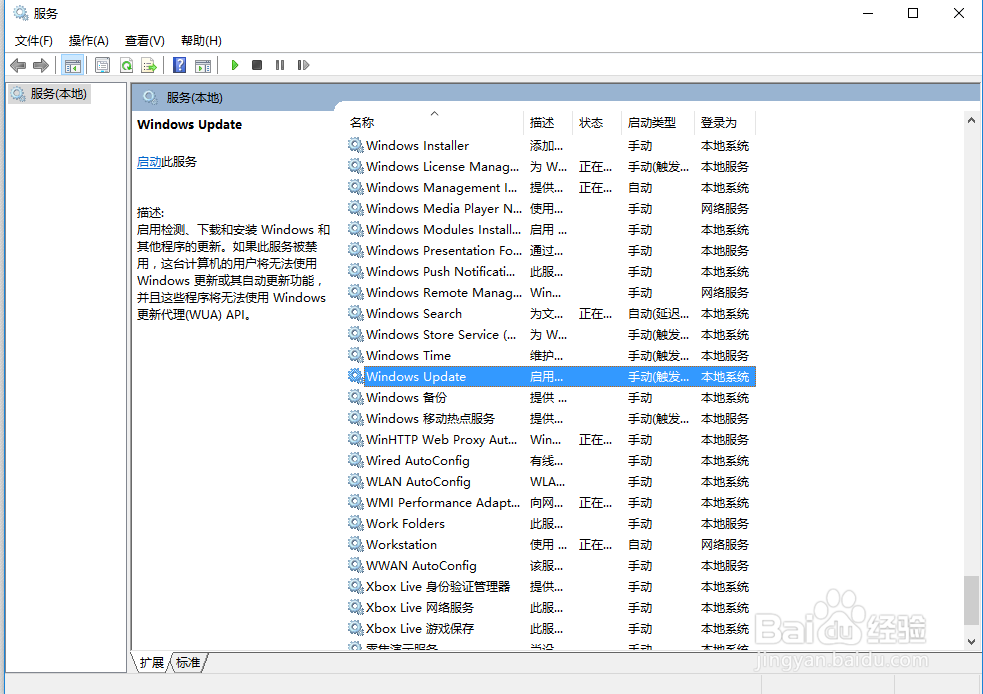The height and width of the screenshot is (694, 983).
Task: Open the 查看(V) menu
Action: coord(145,41)
